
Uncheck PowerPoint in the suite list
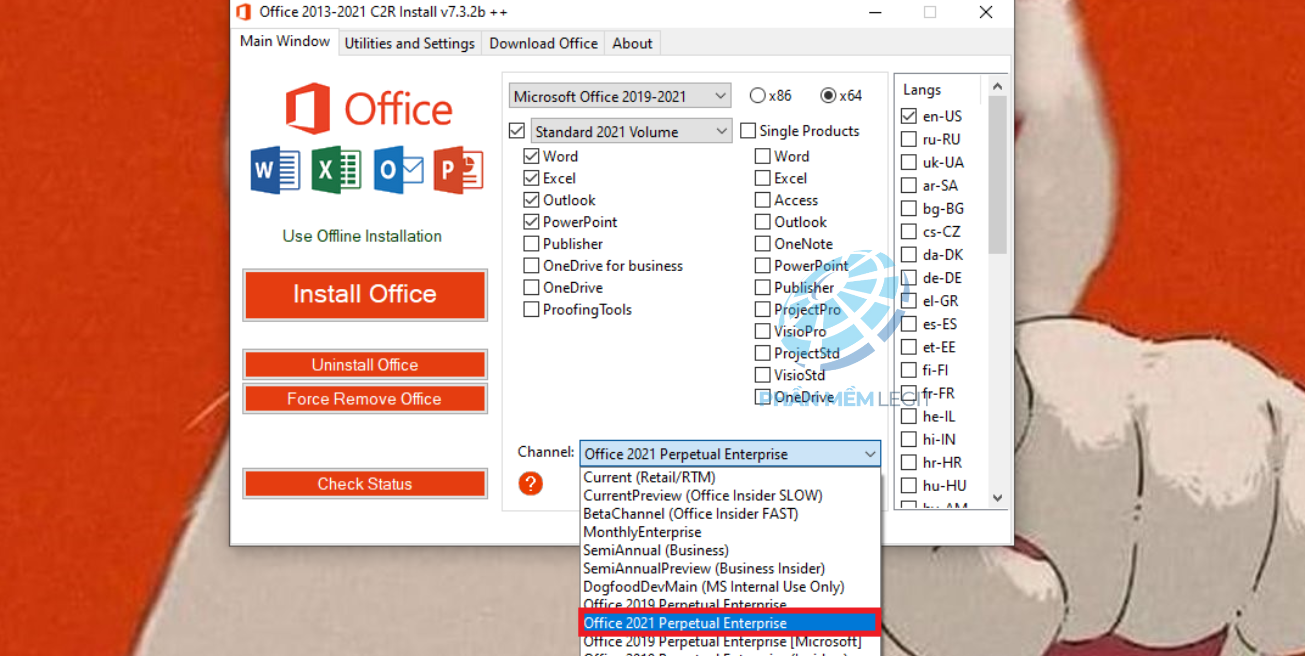coord(532,222)
